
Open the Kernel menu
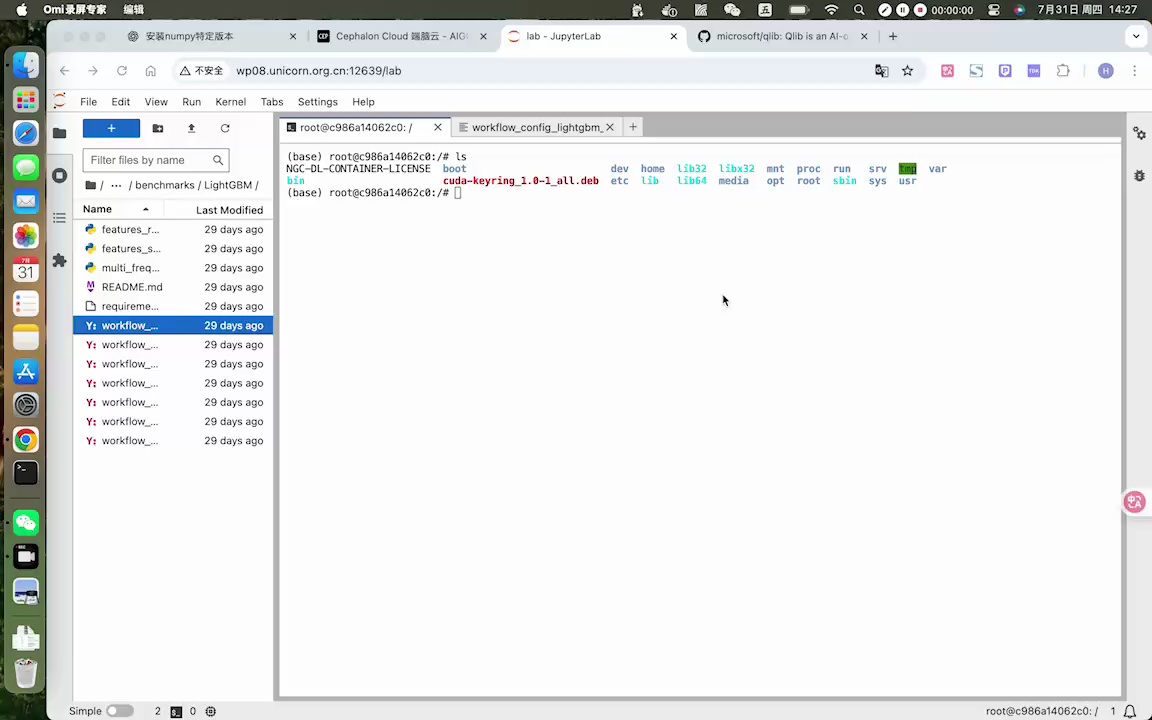coord(230,102)
